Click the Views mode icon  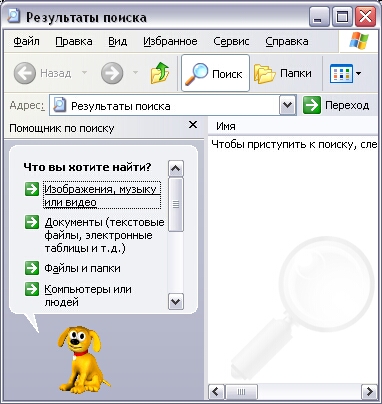click(341, 73)
